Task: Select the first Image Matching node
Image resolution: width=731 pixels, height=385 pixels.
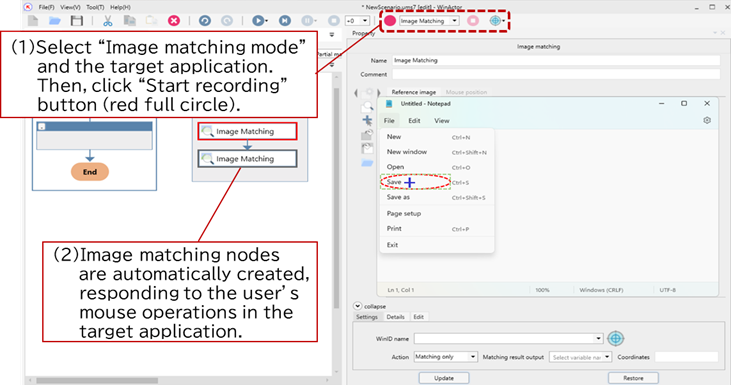Action: (x=247, y=131)
